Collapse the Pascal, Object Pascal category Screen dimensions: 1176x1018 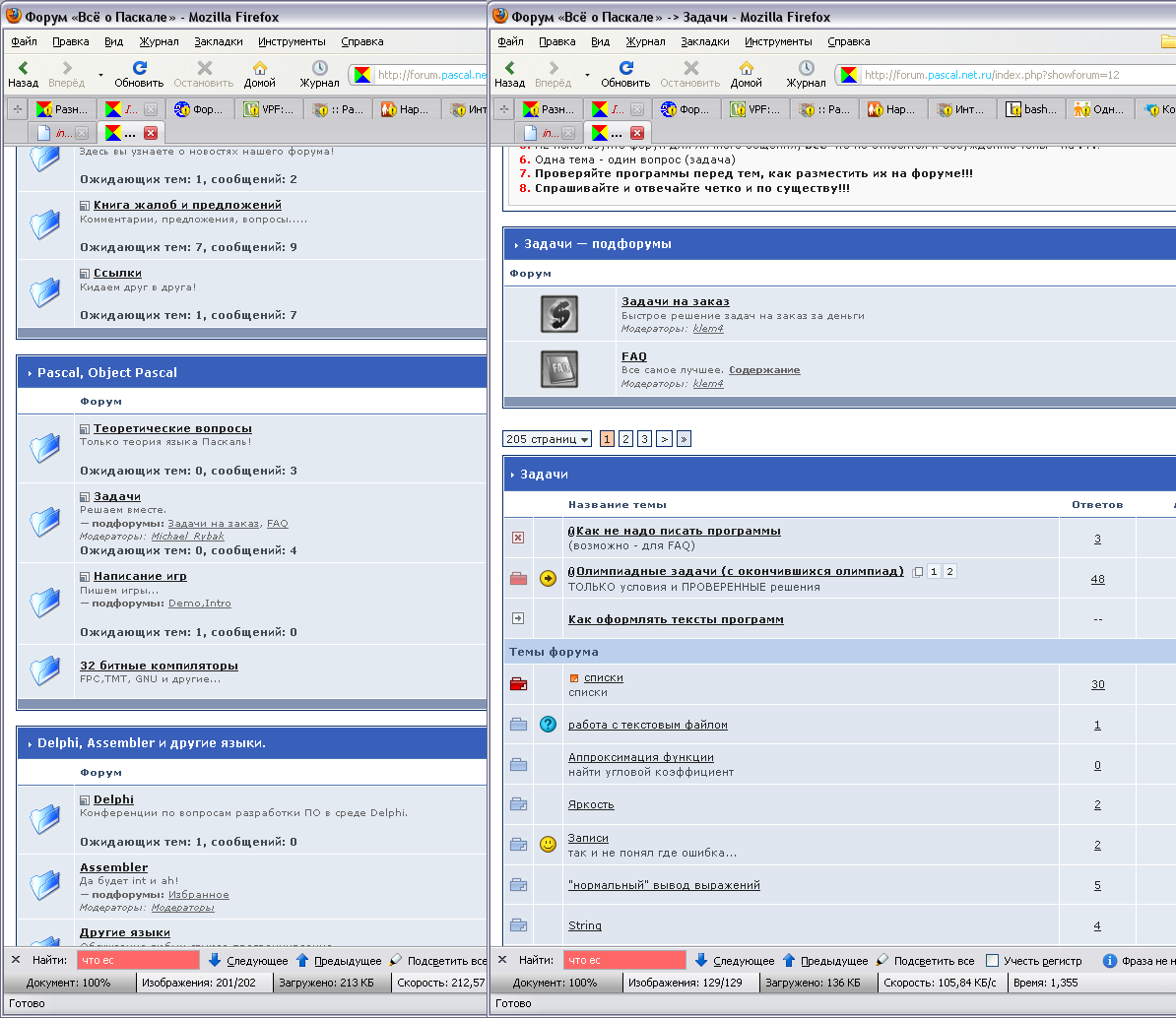[x=31, y=373]
